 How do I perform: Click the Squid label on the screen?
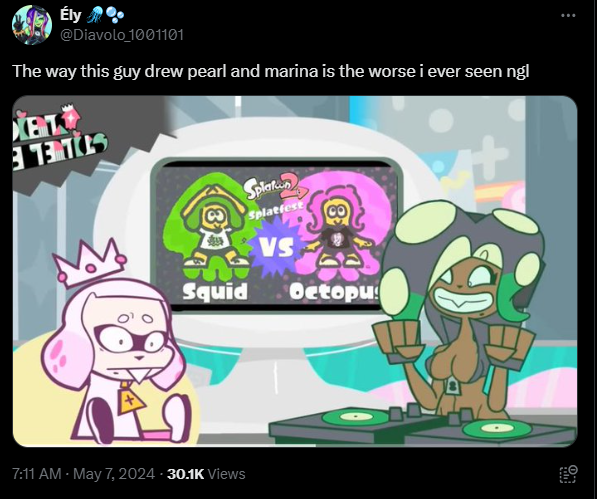215,292
